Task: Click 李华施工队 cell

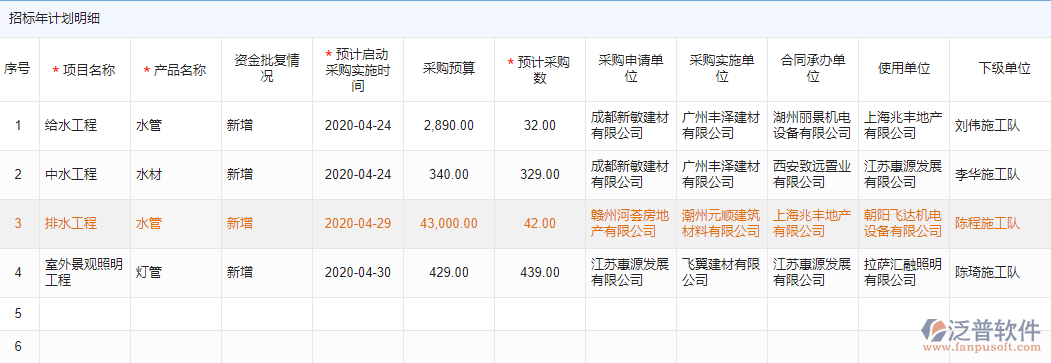Action: click(1000, 175)
